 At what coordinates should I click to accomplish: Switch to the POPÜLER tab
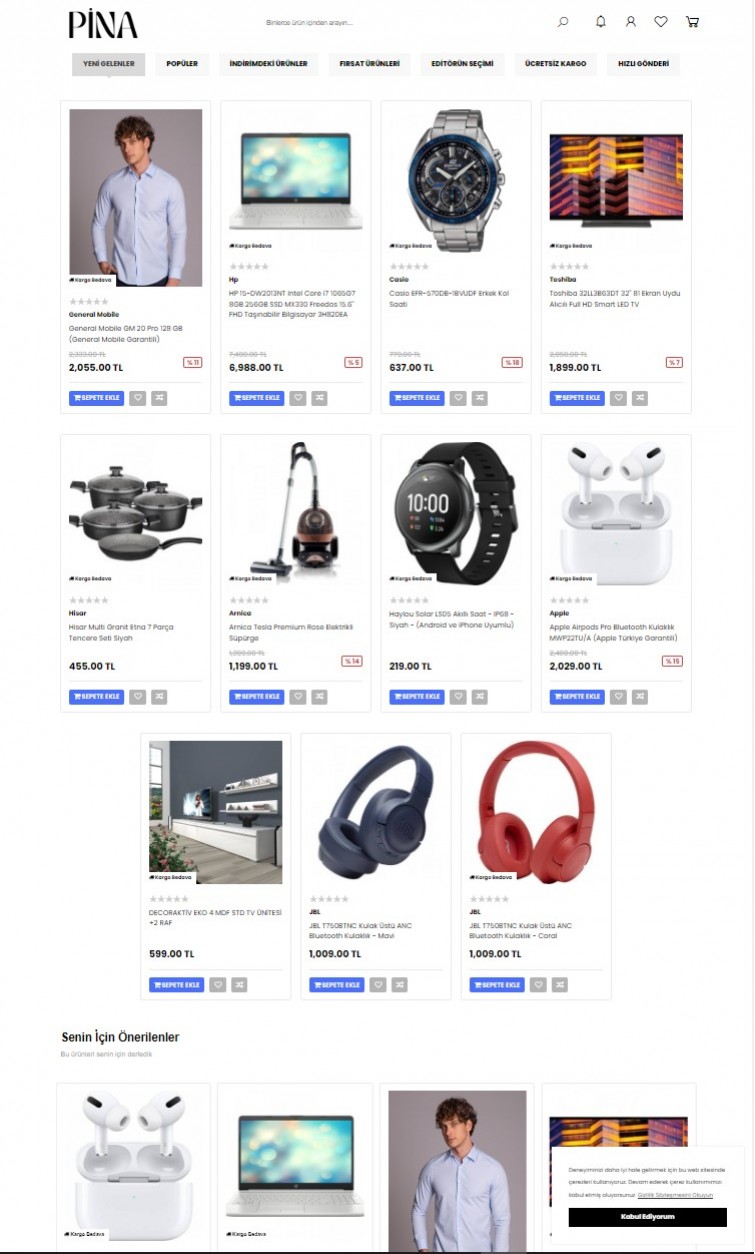pos(182,64)
